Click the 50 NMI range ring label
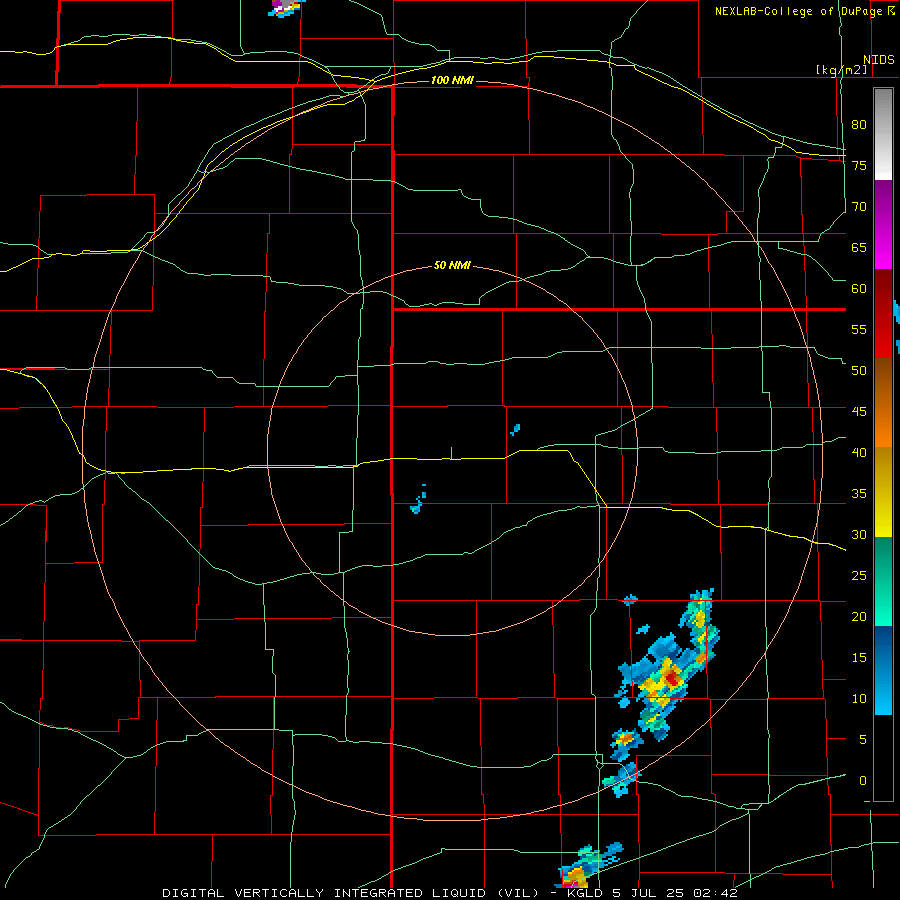The image size is (900, 900). [x=452, y=265]
